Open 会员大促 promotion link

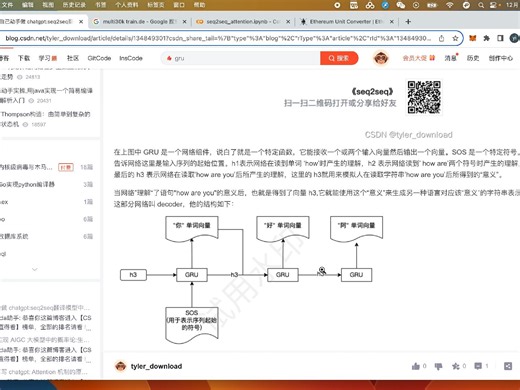pos(419,58)
